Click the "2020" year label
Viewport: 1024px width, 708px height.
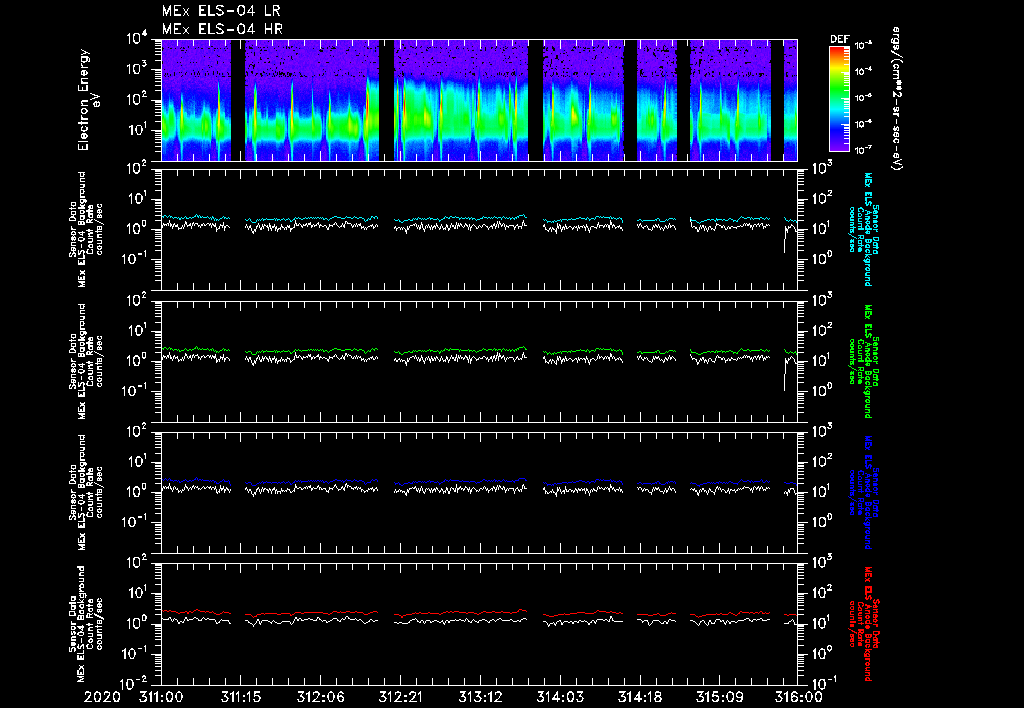[103, 697]
